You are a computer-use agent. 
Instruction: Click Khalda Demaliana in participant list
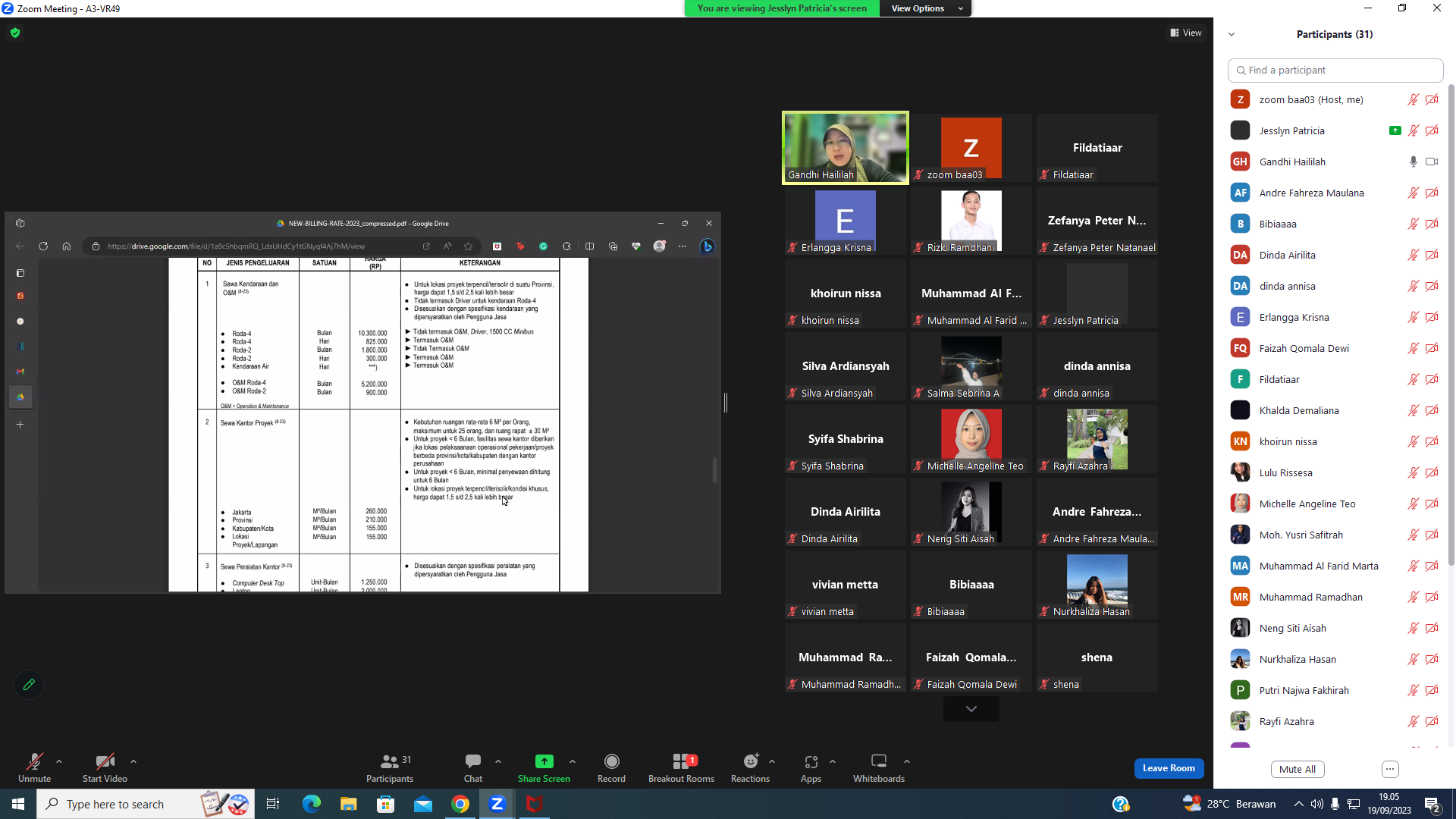click(x=1335, y=410)
